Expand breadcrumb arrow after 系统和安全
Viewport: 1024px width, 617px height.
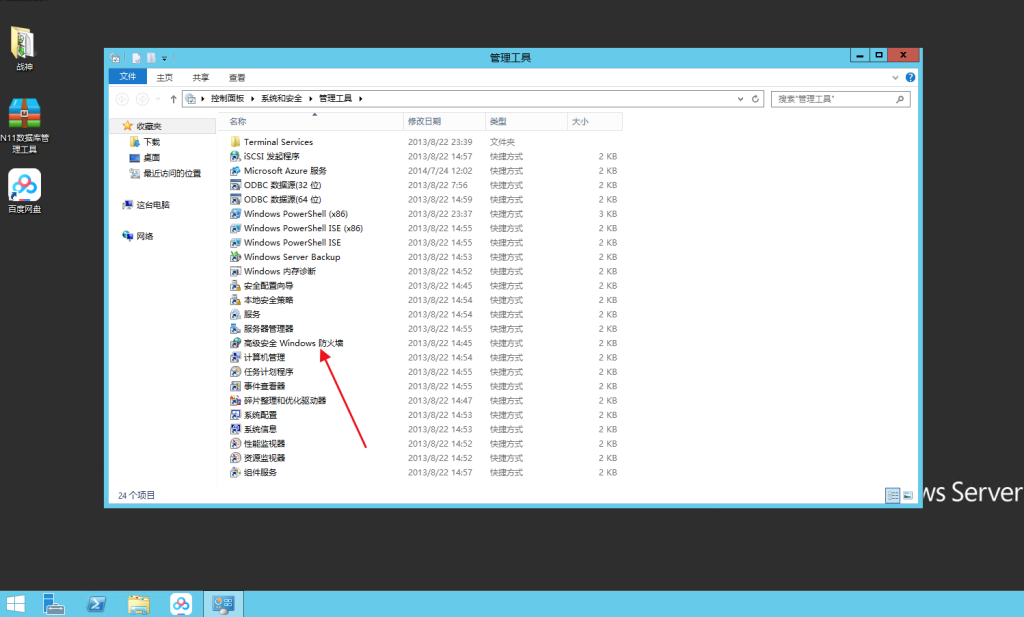point(310,99)
